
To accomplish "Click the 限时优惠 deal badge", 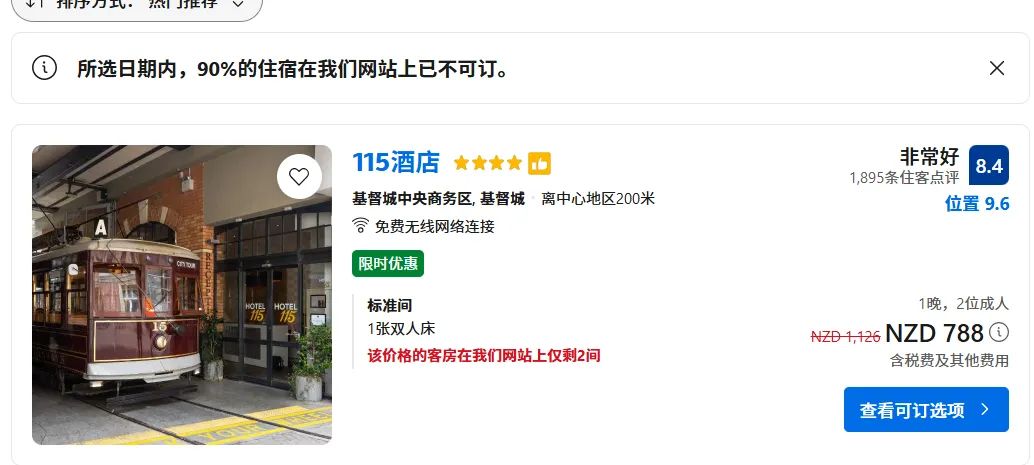I will coord(388,264).
